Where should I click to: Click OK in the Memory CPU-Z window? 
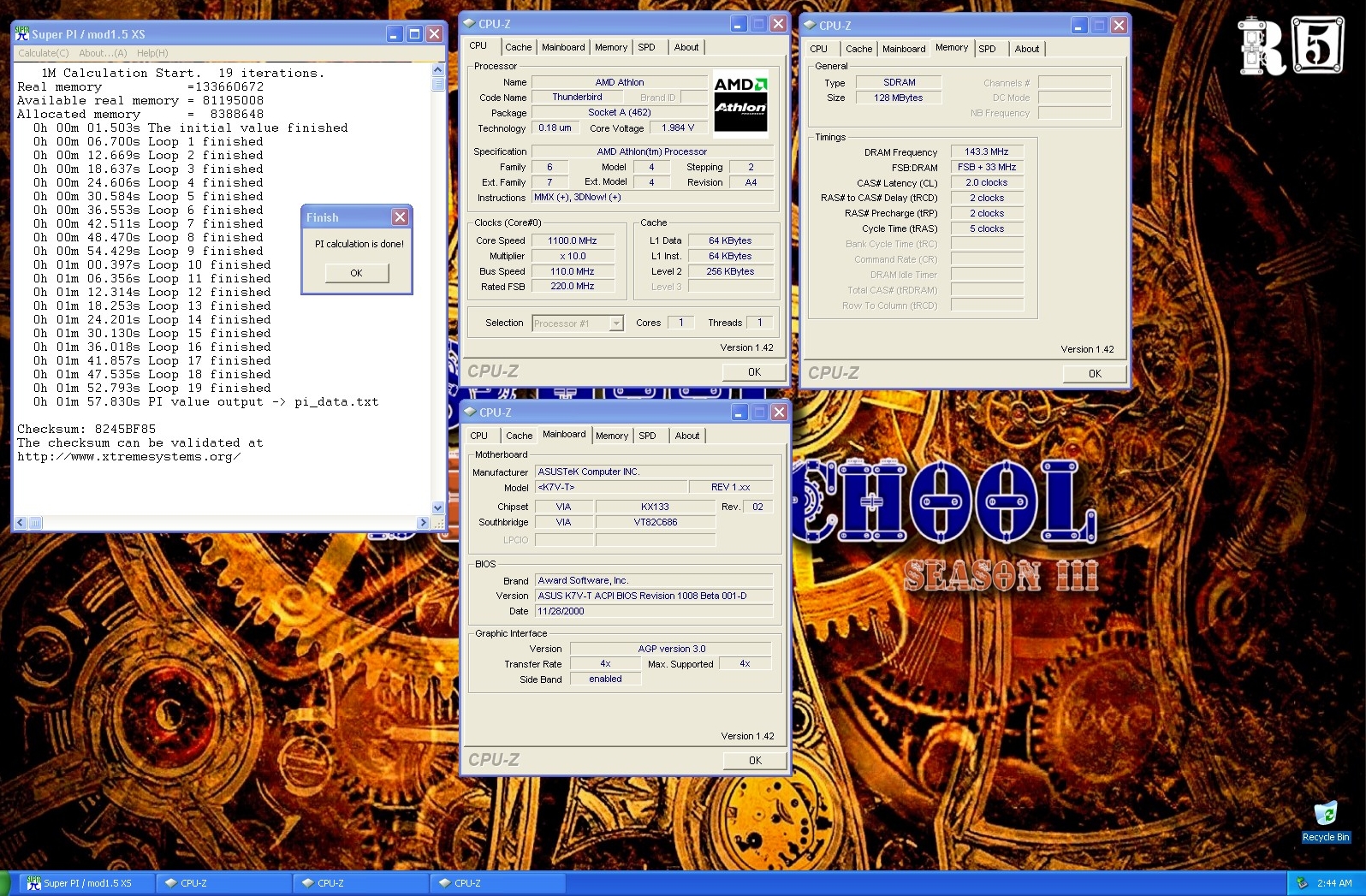(1094, 374)
